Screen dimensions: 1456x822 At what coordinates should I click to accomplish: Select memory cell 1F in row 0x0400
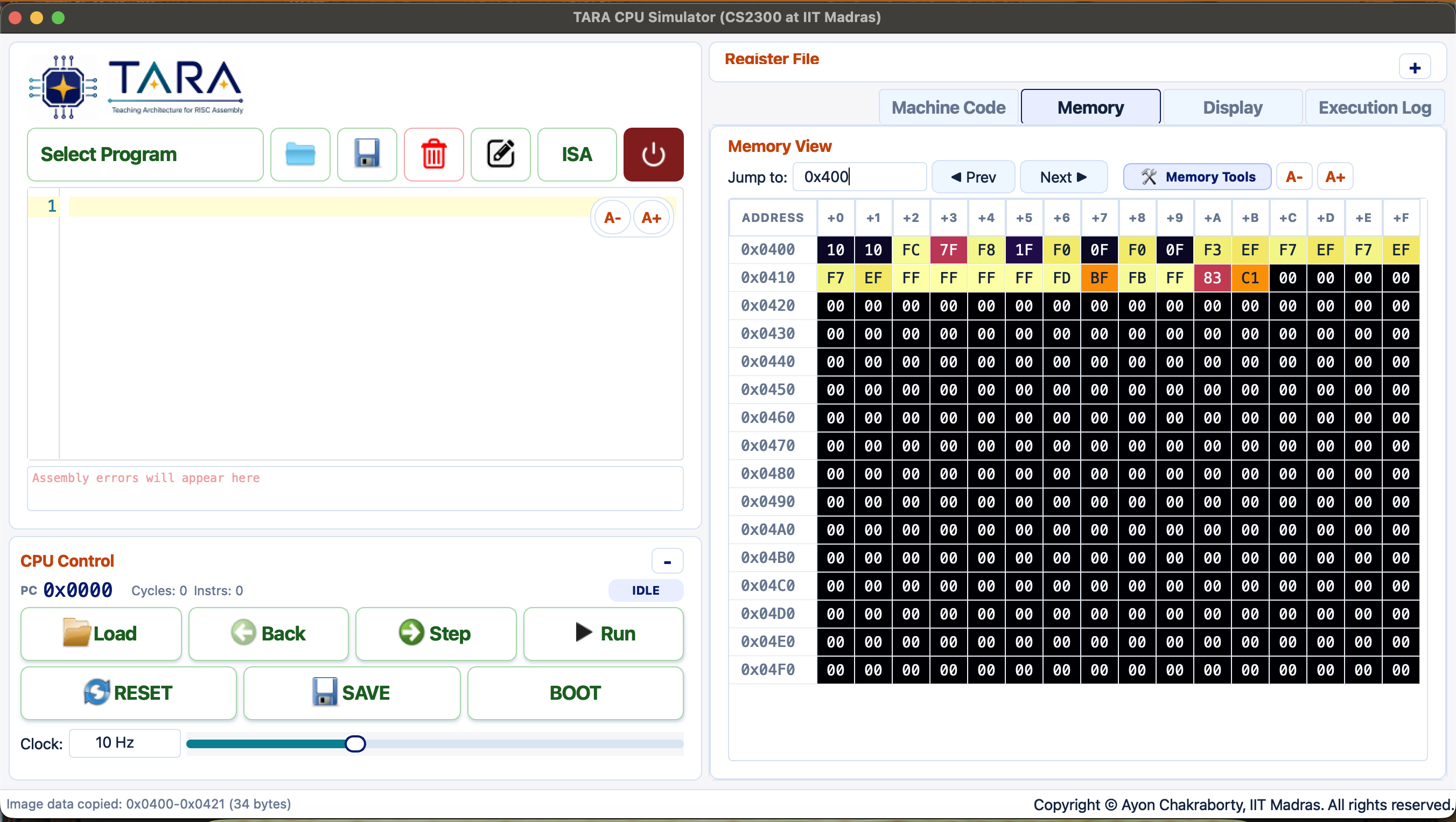pos(1024,250)
